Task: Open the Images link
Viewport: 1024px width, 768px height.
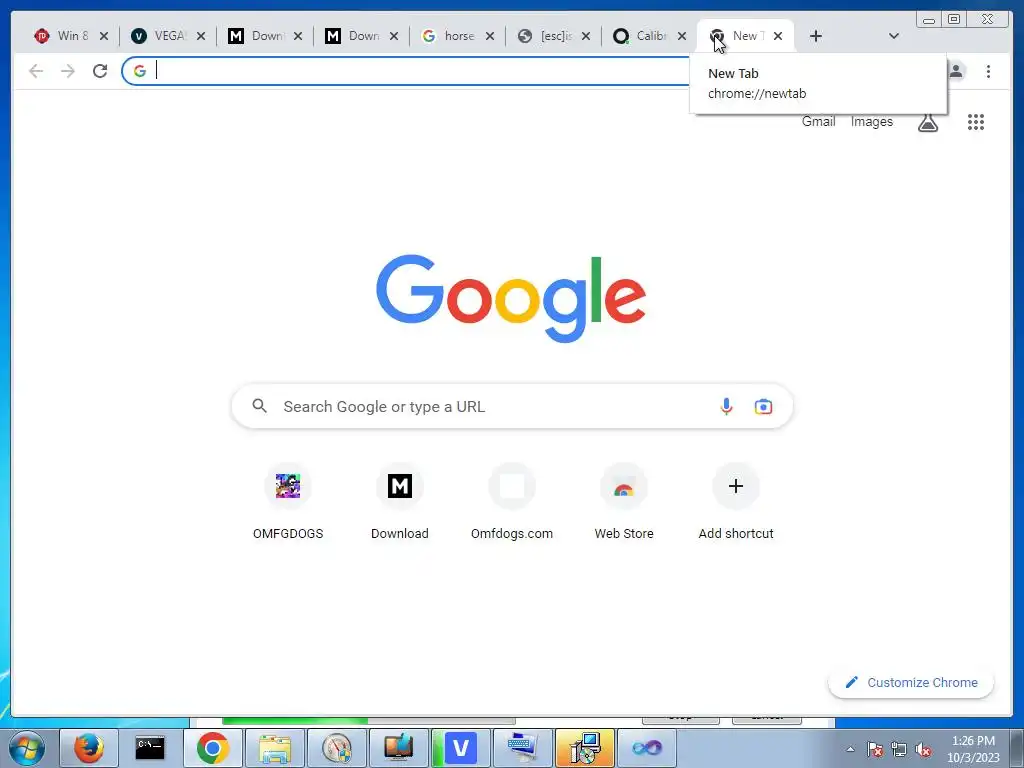Action: tap(871, 121)
